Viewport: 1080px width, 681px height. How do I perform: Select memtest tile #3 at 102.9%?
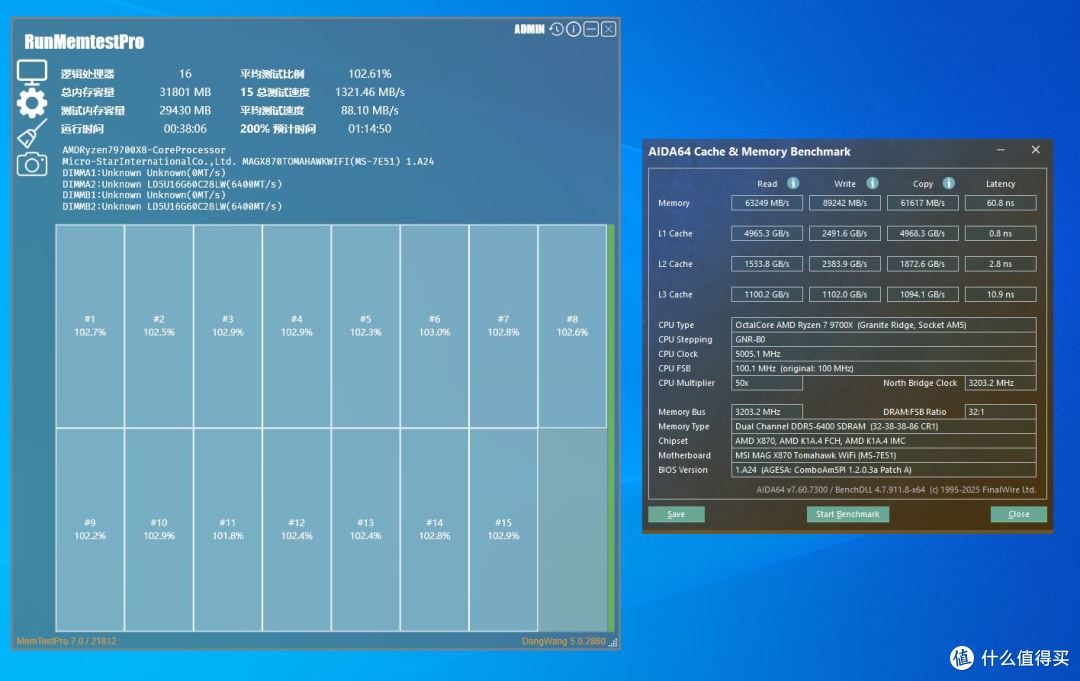tap(228, 326)
